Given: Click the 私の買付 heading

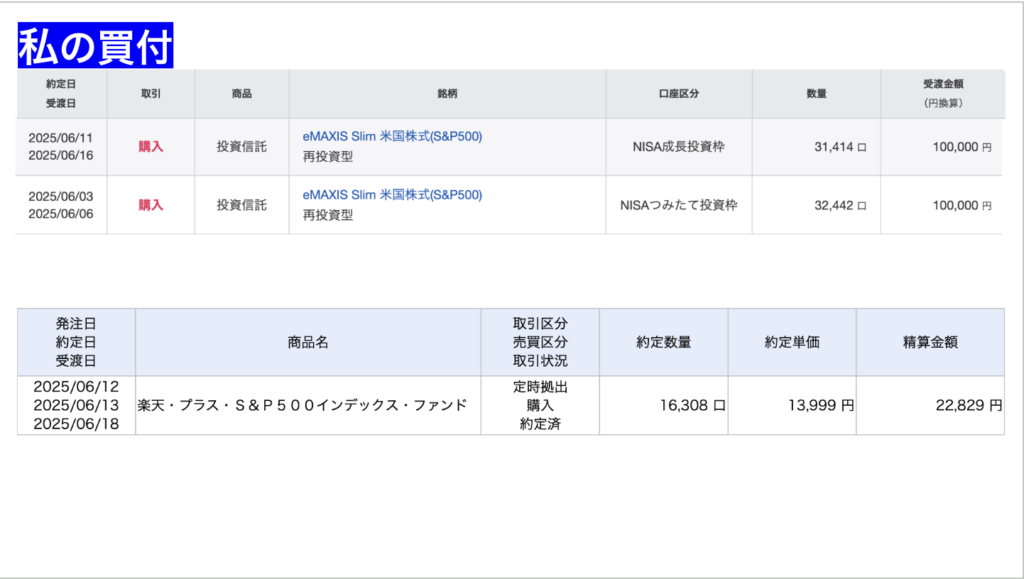Looking at the screenshot, I should click(95, 46).
